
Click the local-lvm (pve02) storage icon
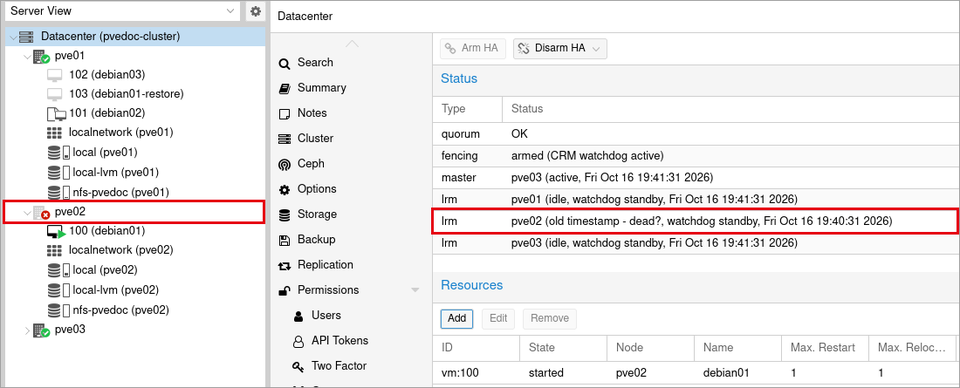[58, 290]
